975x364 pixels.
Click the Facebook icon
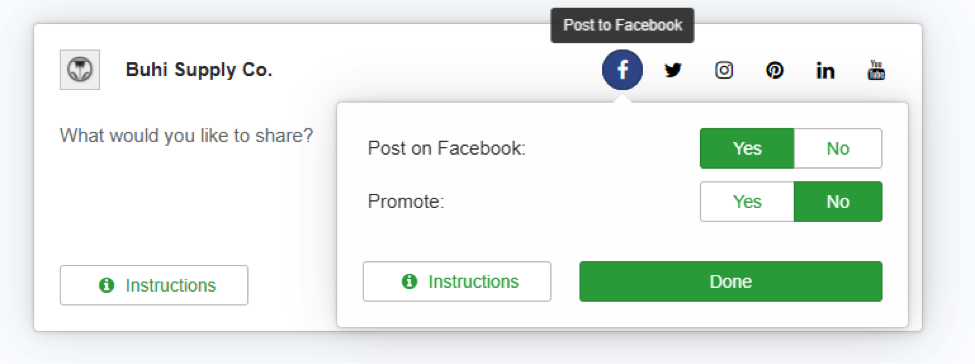coord(622,70)
